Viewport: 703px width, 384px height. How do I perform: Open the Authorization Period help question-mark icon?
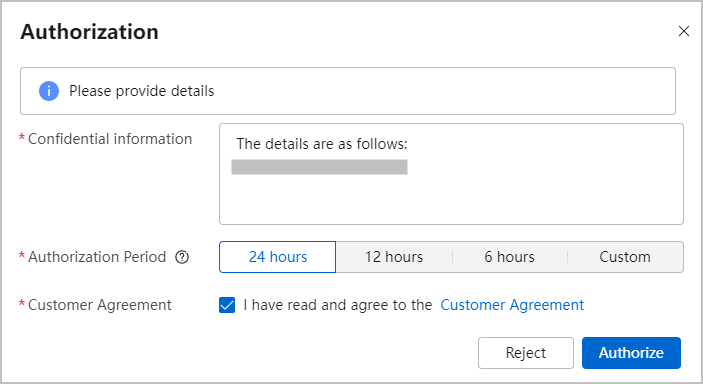coord(182,257)
